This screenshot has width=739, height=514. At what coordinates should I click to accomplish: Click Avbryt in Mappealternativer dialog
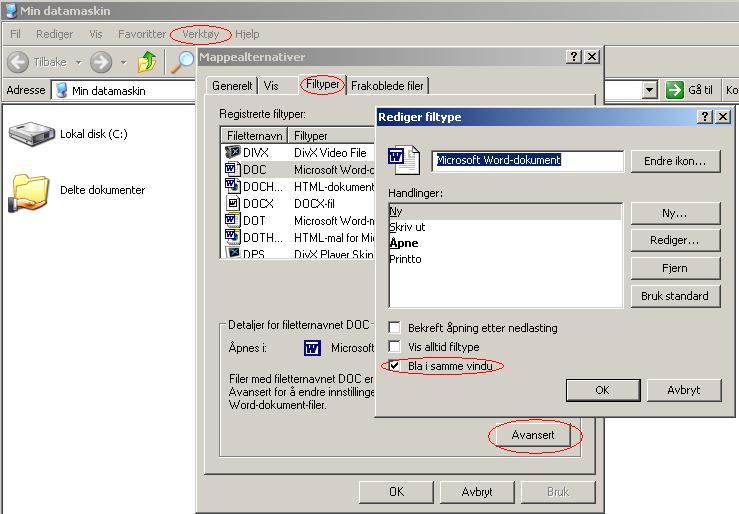pos(477,492)
